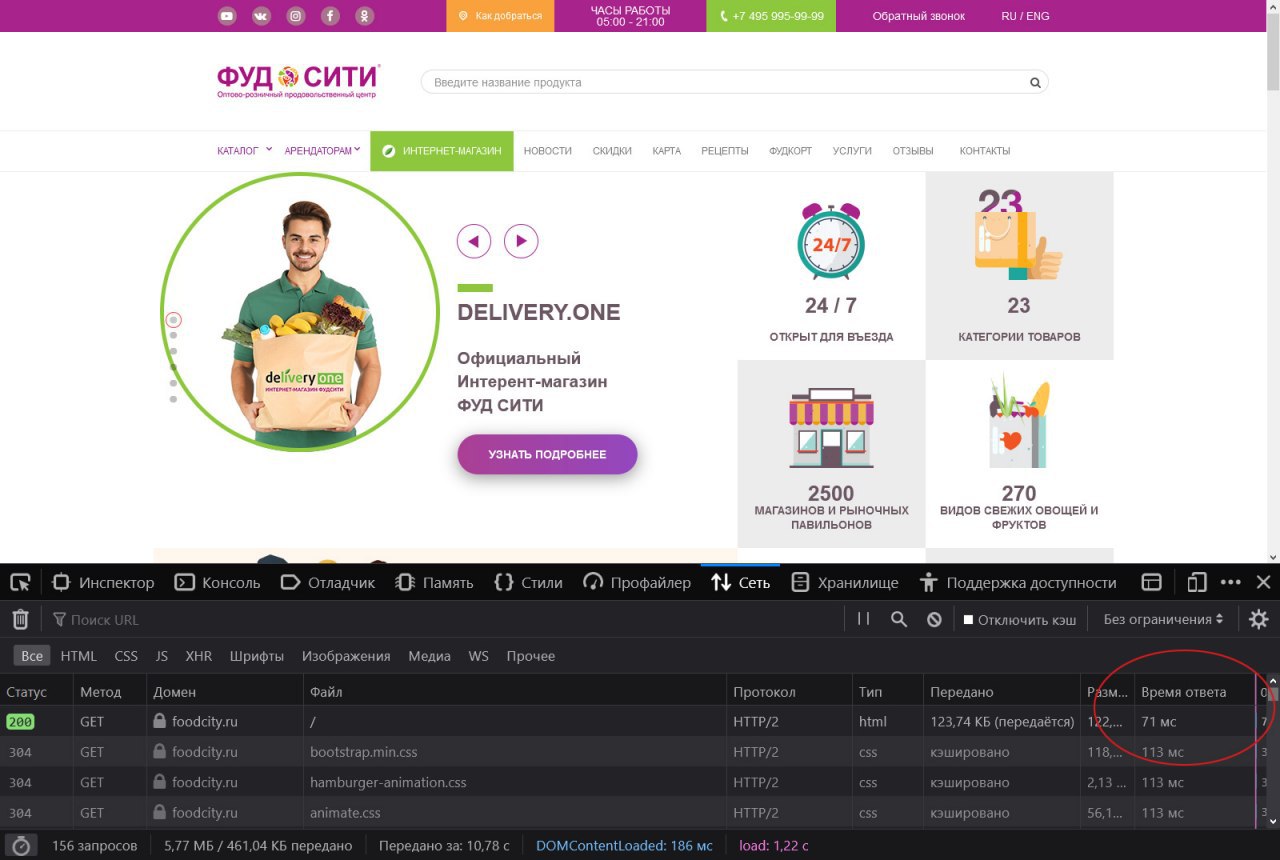The width and height of the screenshot is (1280, 860).
Task: Open ИНТЕРНЕТ-МАГАЗИН nav button
Action: 442,151
